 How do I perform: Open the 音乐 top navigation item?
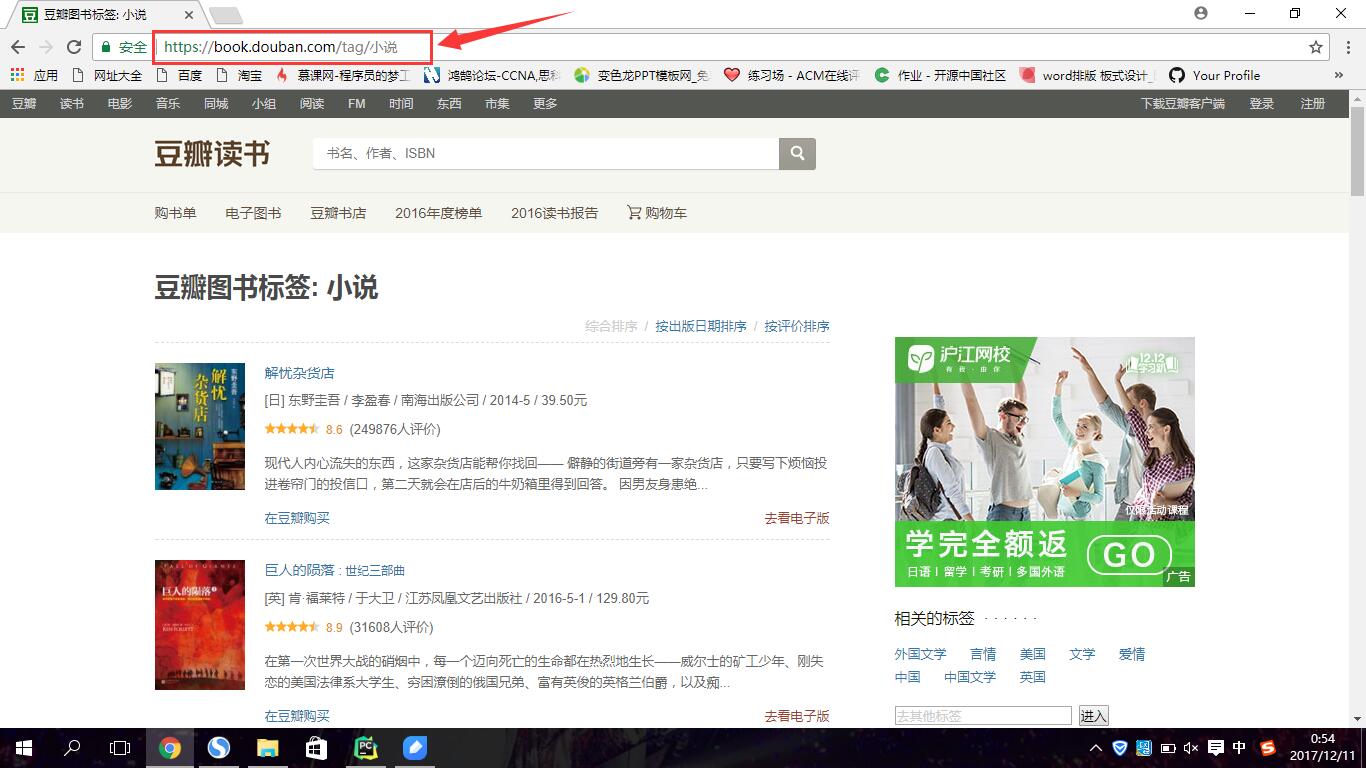click(168, 104)
